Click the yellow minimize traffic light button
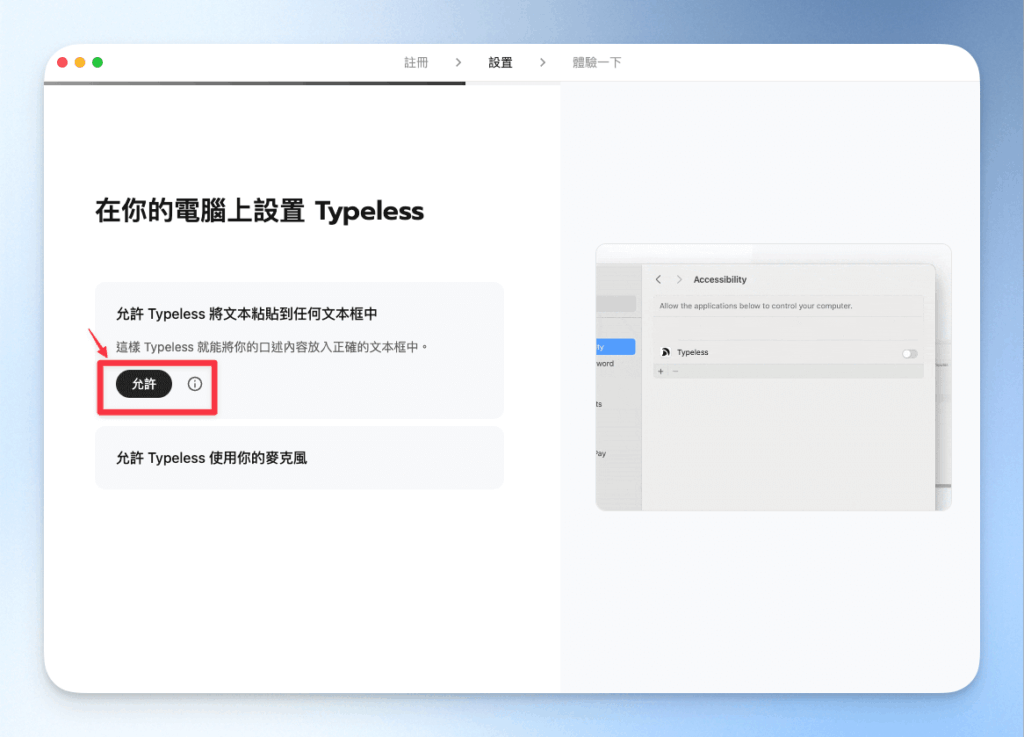 click(x=79, y=61)
